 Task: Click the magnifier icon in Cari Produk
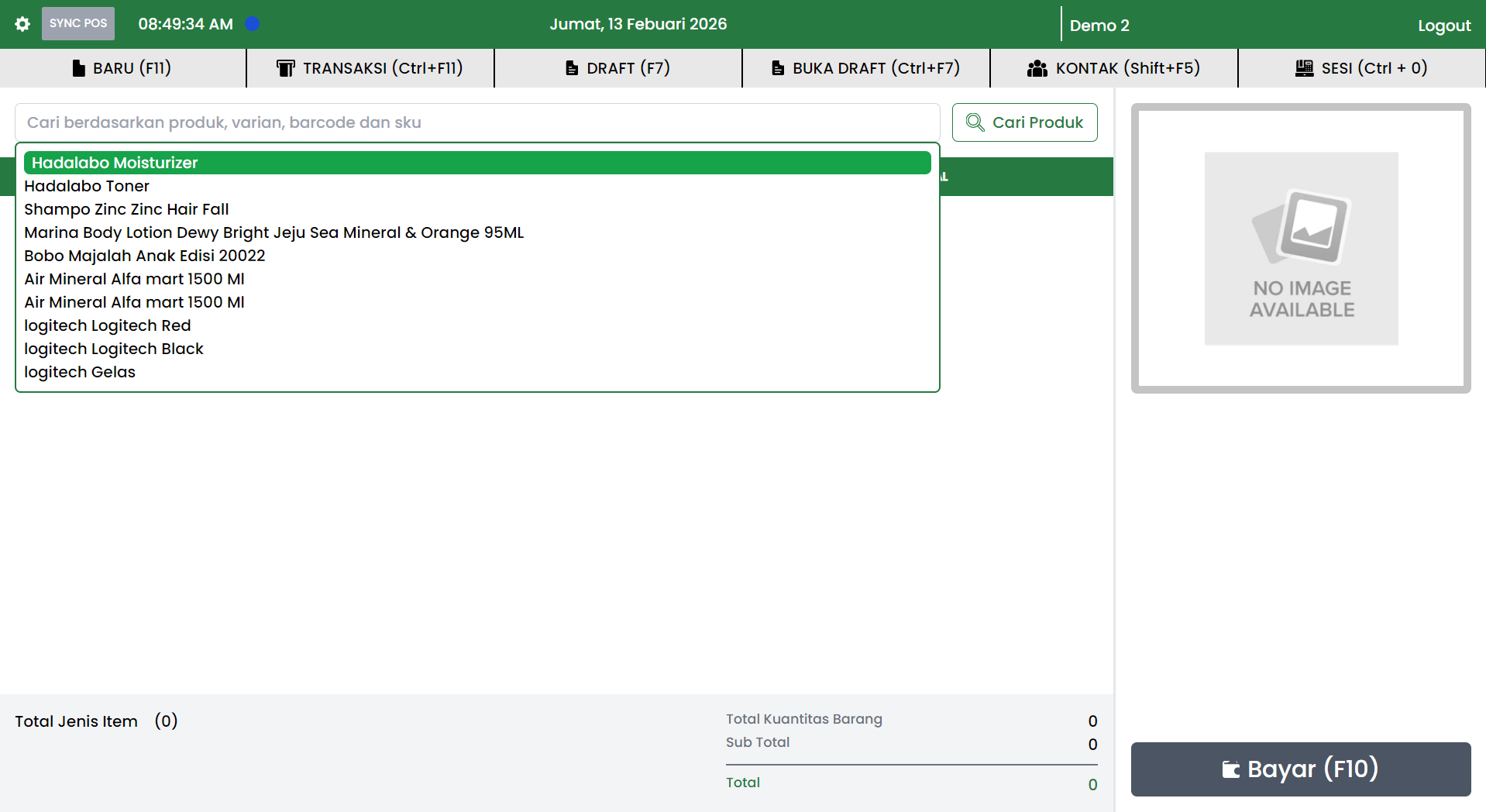click(975, 122)
